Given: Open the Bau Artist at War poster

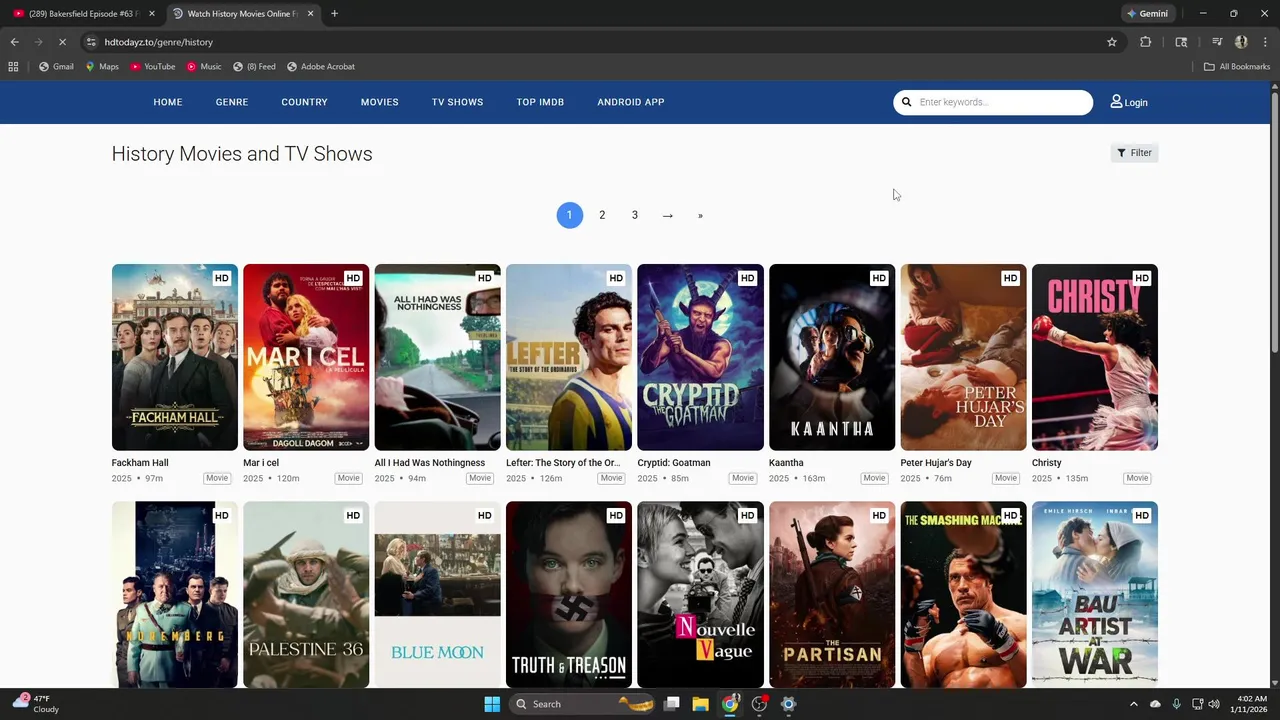Looking at the screenshot, I should [1095, 594].
